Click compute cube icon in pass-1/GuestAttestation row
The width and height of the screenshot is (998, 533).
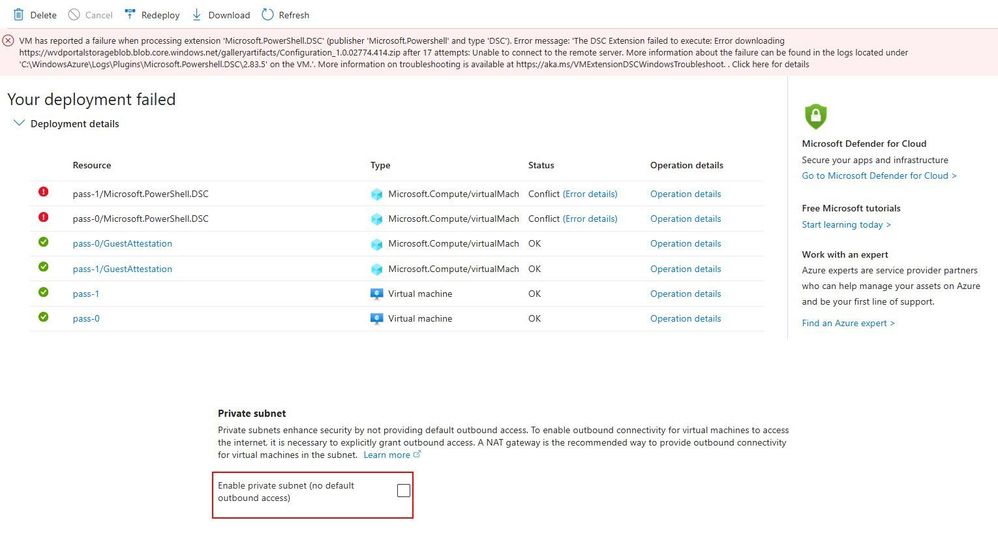click(377, 269)
